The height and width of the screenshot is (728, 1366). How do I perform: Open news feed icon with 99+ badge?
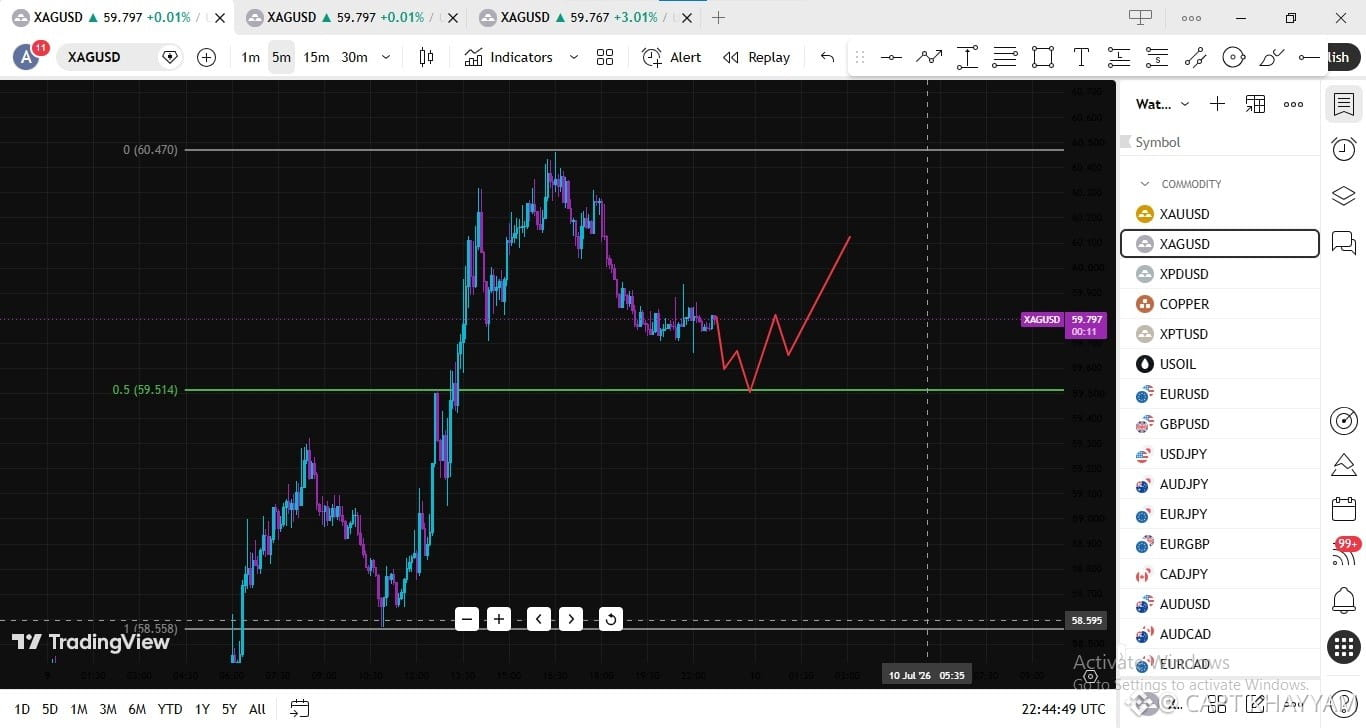coord(1344,553)
